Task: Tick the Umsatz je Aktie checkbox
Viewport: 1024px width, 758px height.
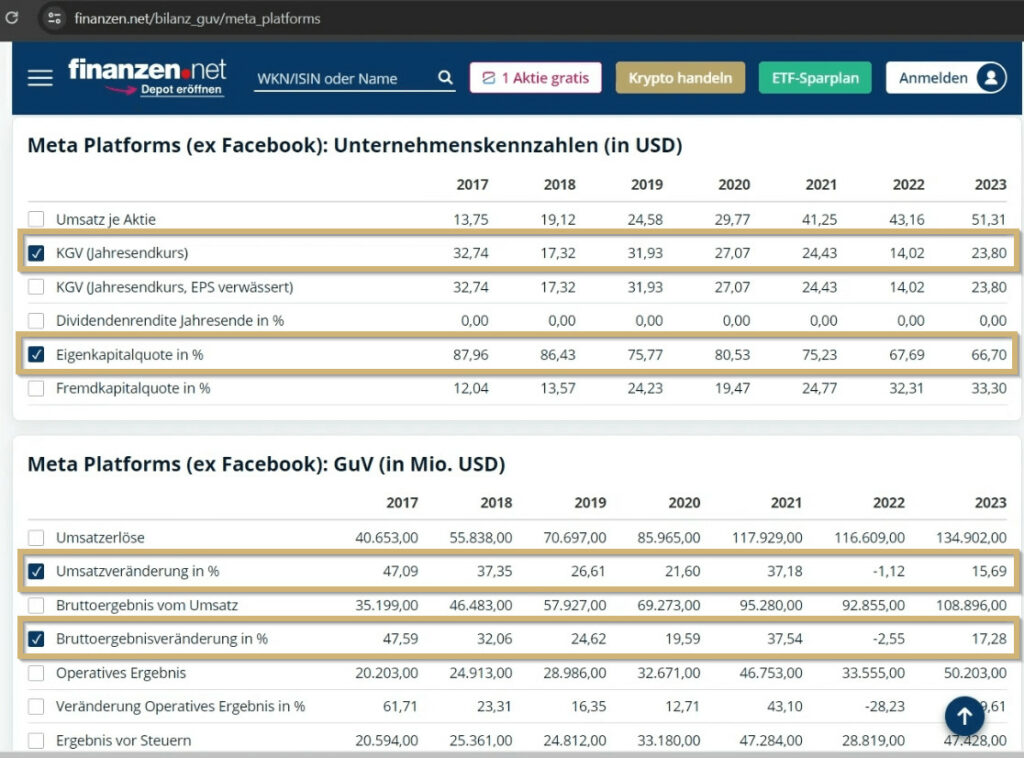Action: tap(37, 219)
